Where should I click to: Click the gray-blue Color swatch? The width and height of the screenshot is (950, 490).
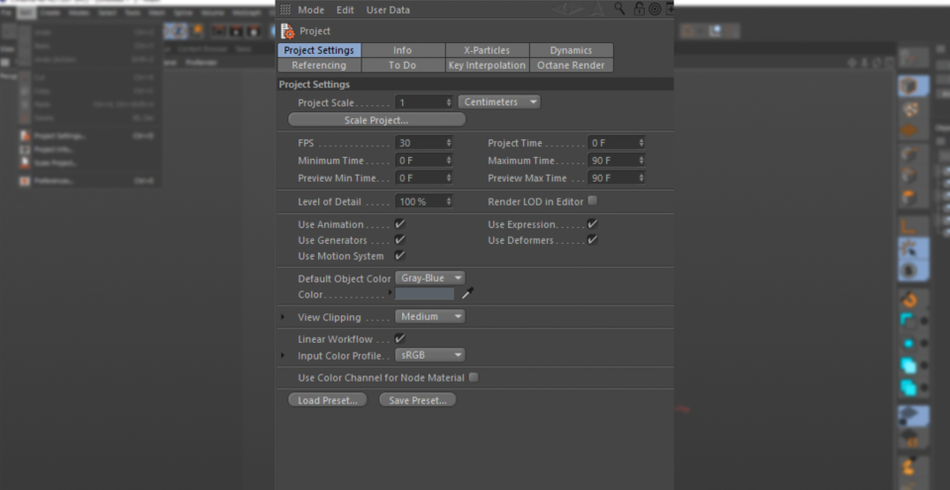[x=424, y=294]
